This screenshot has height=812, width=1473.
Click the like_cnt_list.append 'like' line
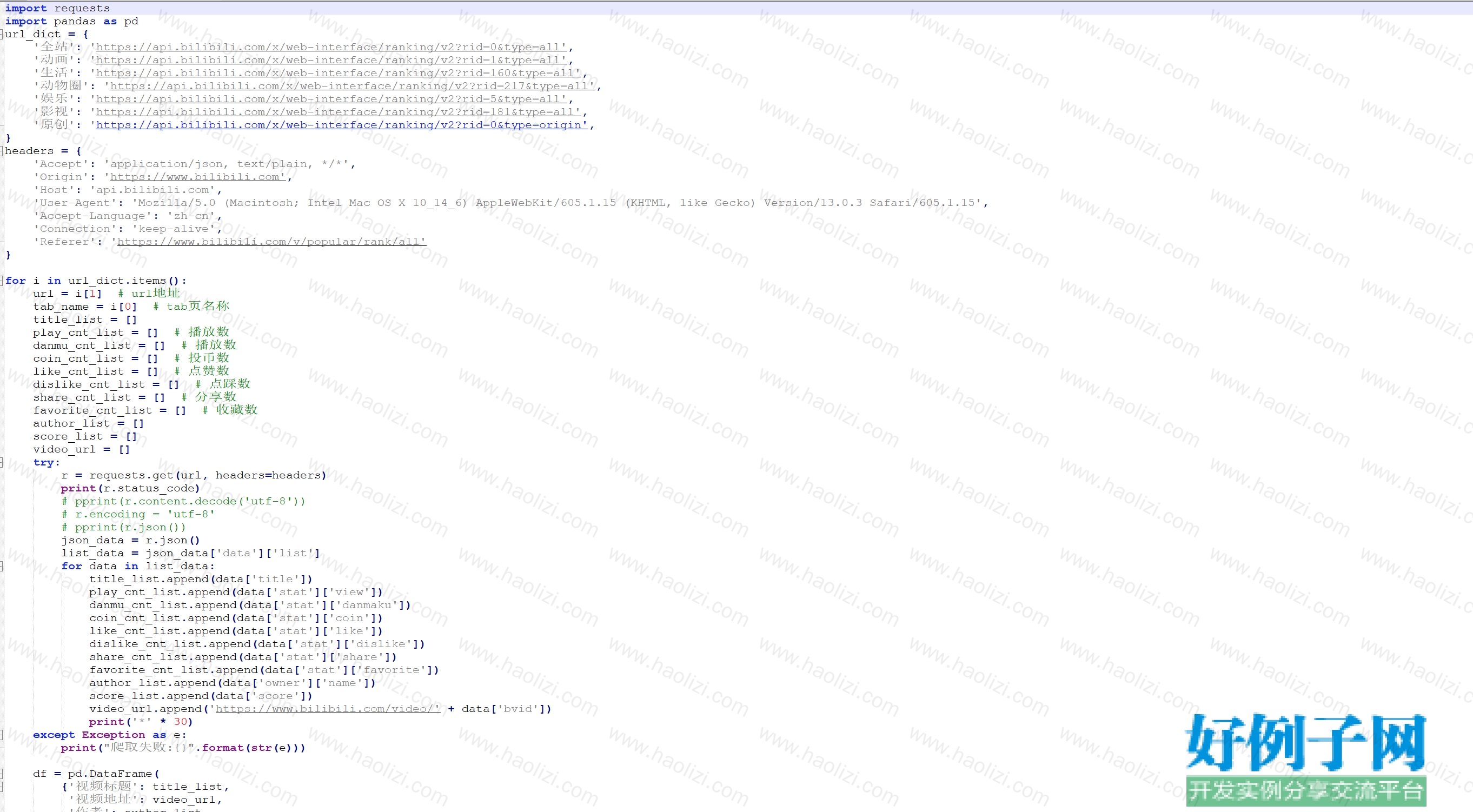[236, 631]
